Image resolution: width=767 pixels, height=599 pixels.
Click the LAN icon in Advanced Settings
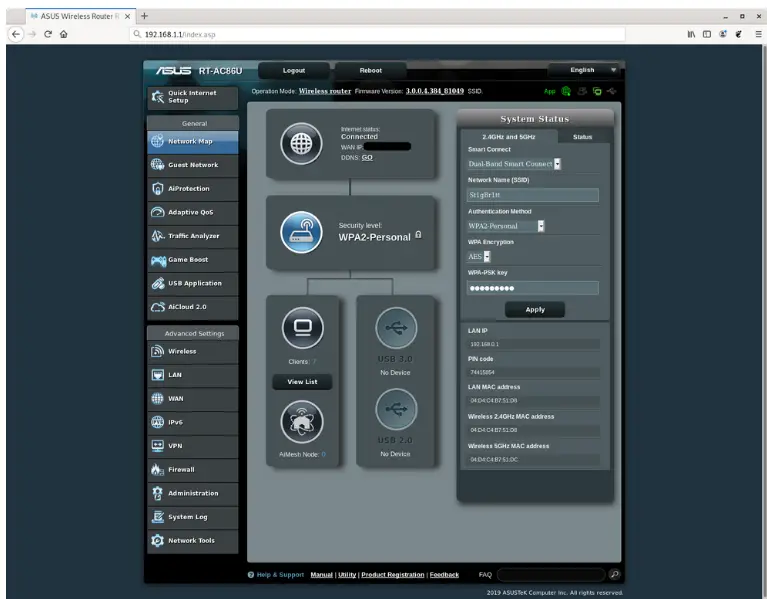click(158, 375)
